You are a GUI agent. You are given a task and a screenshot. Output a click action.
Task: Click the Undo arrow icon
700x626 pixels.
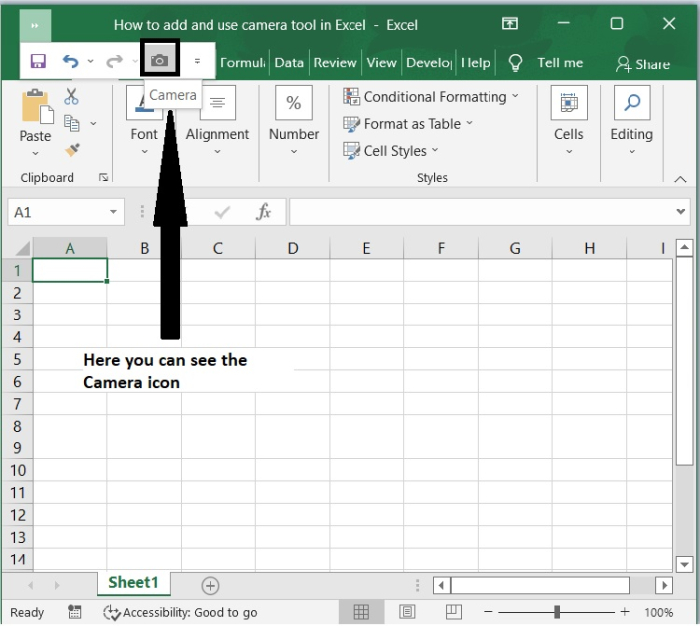pyautogui.click(x=71, y=61)
